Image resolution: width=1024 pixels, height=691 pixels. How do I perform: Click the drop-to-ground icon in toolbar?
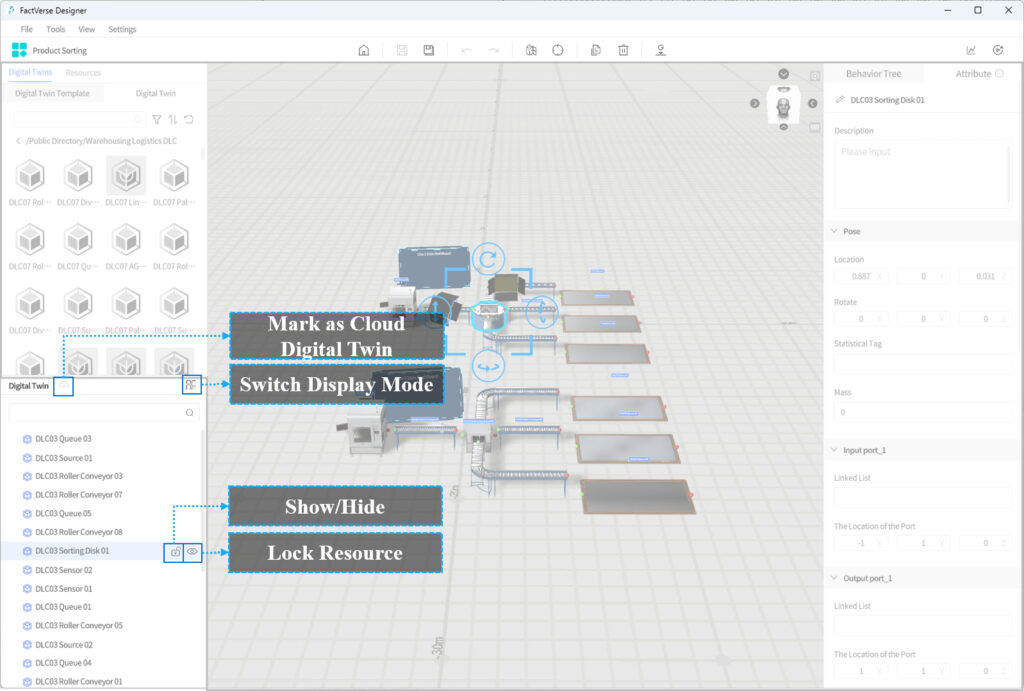pyautogui.click(x=661, y=50)
